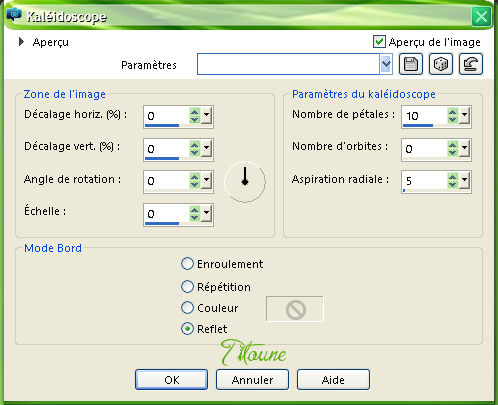Select the Répétition edge mode
The image size is (498, 405).
(187, 287)
